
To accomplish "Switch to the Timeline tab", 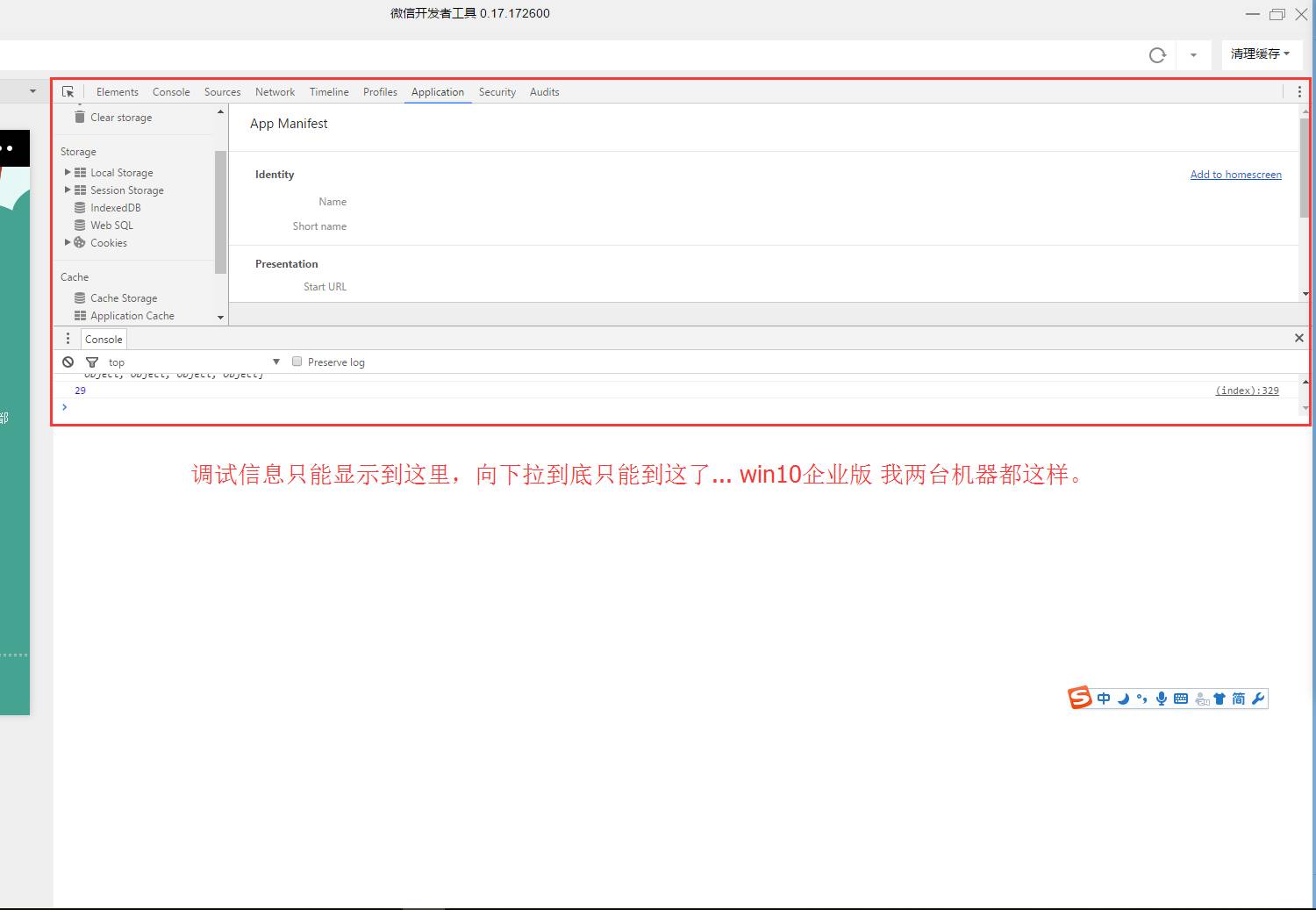I will point(329,91).
